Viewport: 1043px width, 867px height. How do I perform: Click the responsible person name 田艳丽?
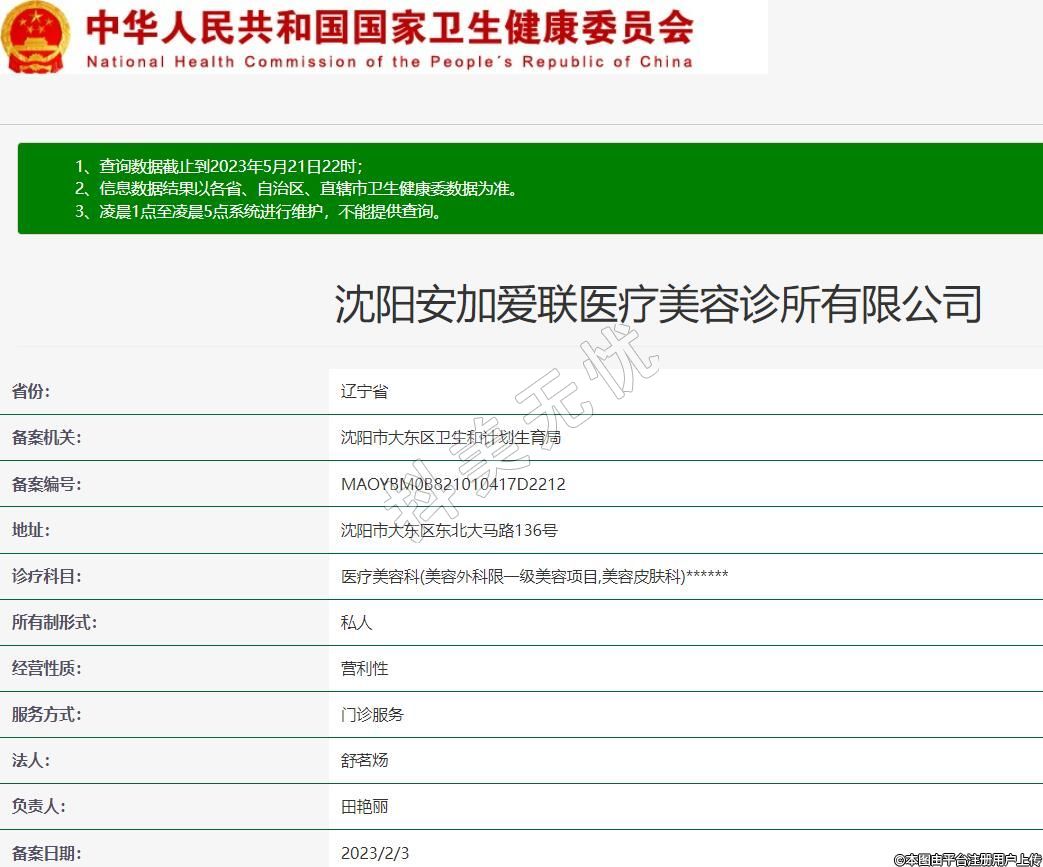(364, 806)
